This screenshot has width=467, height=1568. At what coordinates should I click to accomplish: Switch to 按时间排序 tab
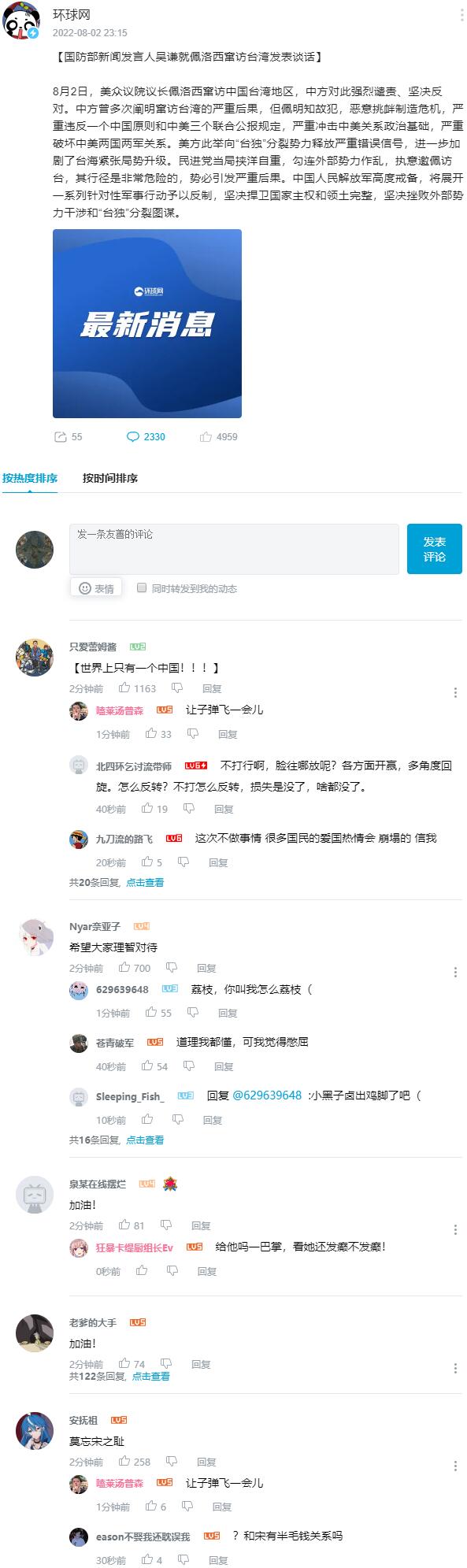(x=110, y=478)
